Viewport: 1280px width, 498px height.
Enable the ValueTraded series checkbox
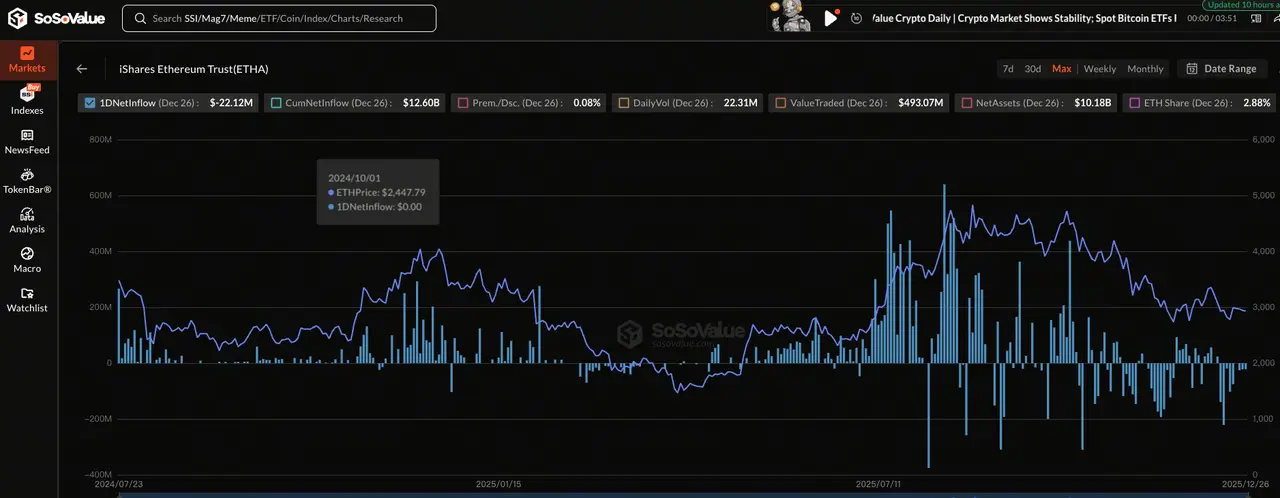pyautogui.click(x=780, y=102)
